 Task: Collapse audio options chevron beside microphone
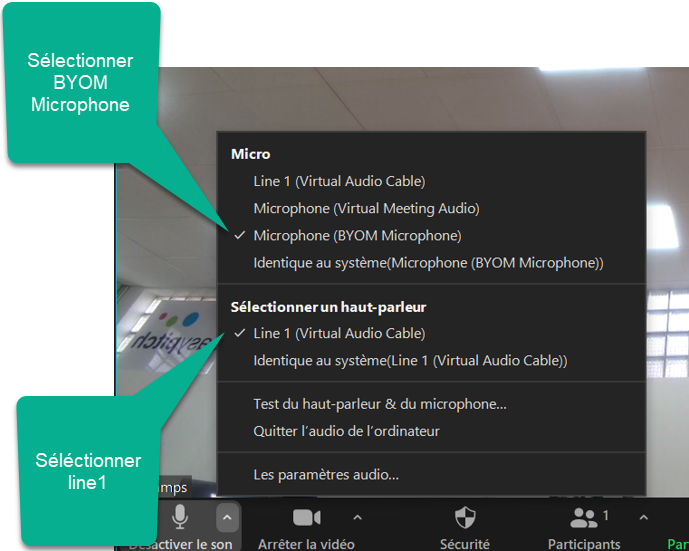point(227,517)
